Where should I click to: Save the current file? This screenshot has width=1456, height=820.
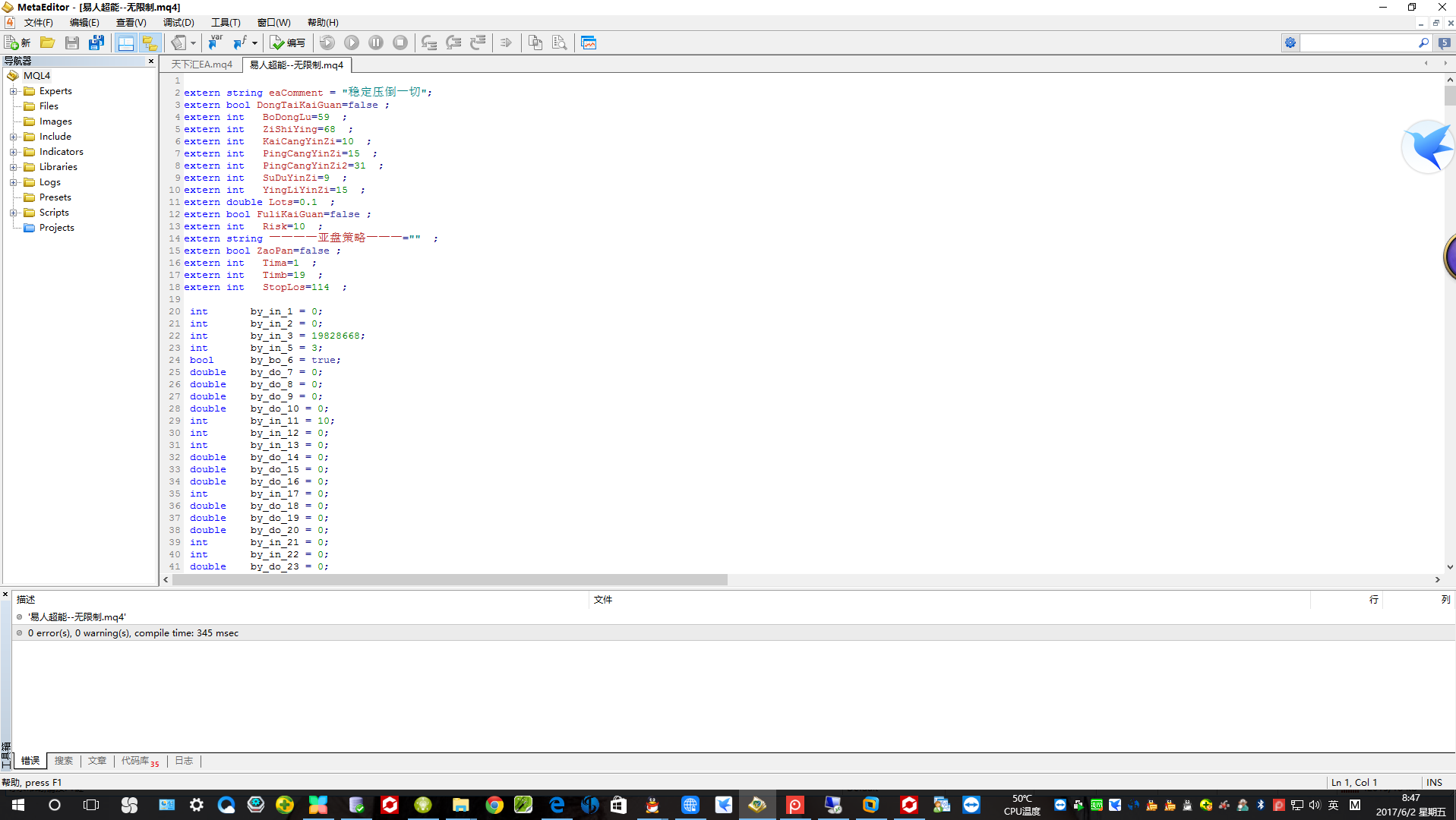[x=71, y=43]
